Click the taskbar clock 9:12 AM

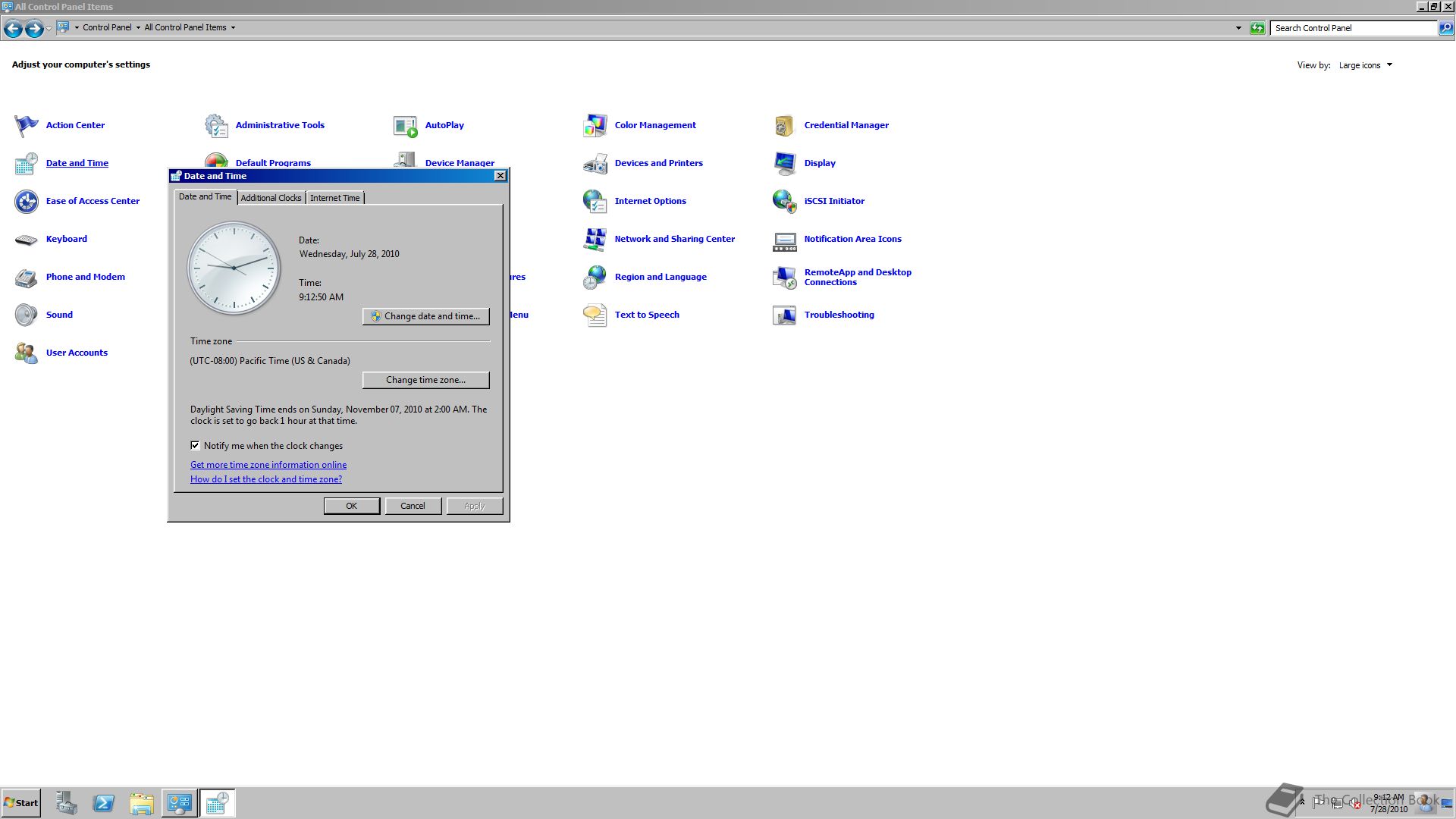[x=1389, y=798]
